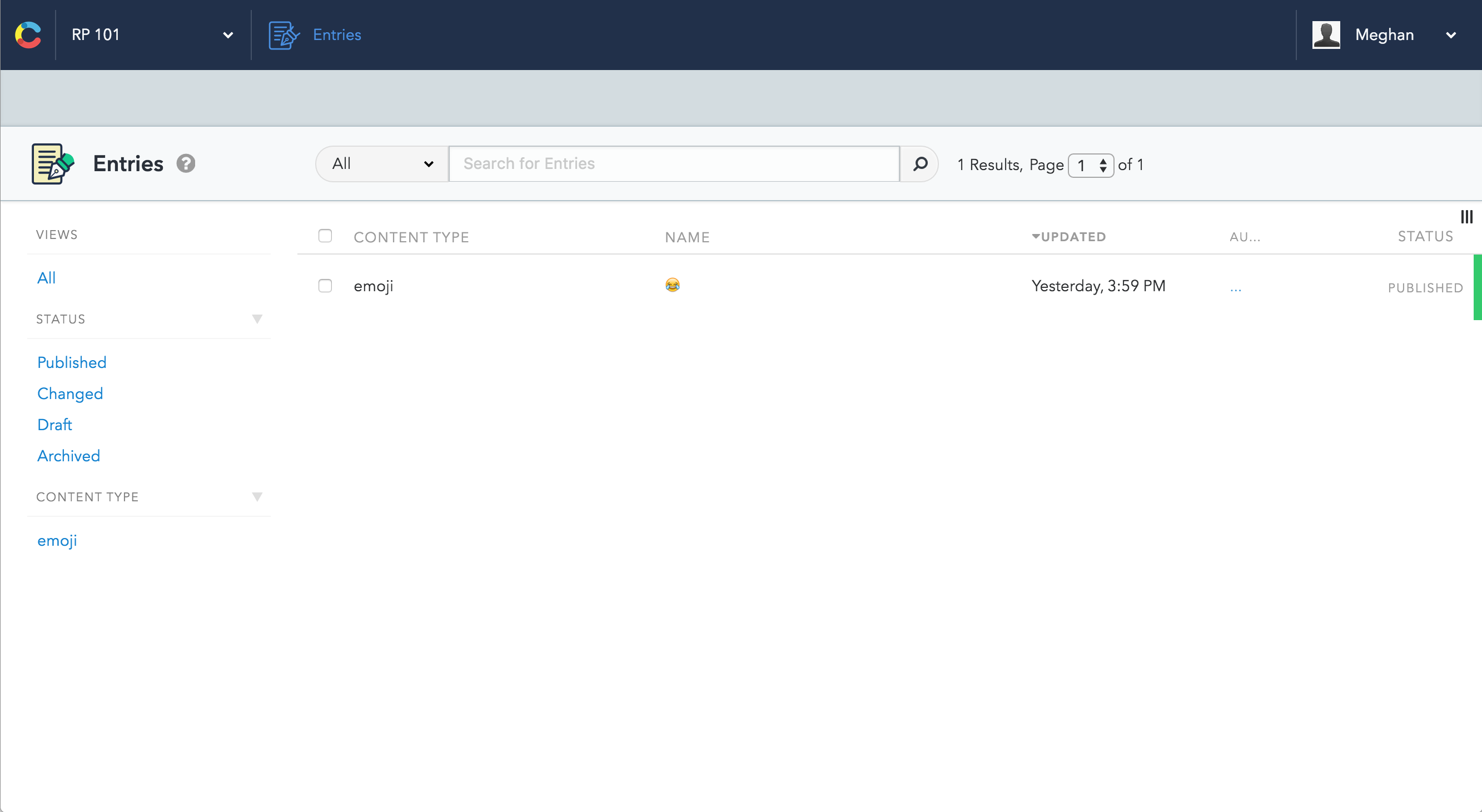Open the Meghan user menu chevron
Screen dimensions: 1482x812
(1451, 35)
